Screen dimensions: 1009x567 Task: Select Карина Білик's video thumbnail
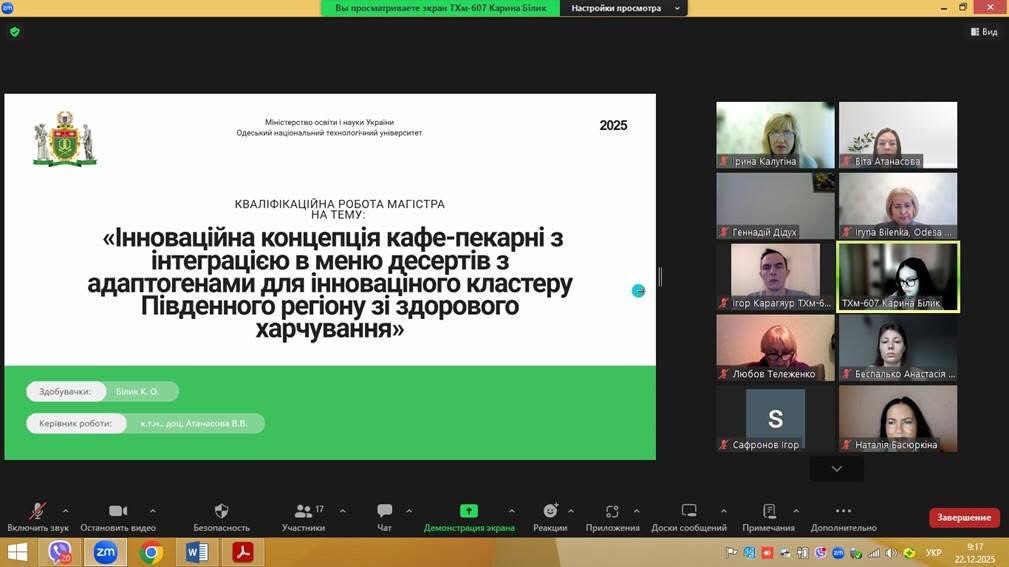coord(897,276)
